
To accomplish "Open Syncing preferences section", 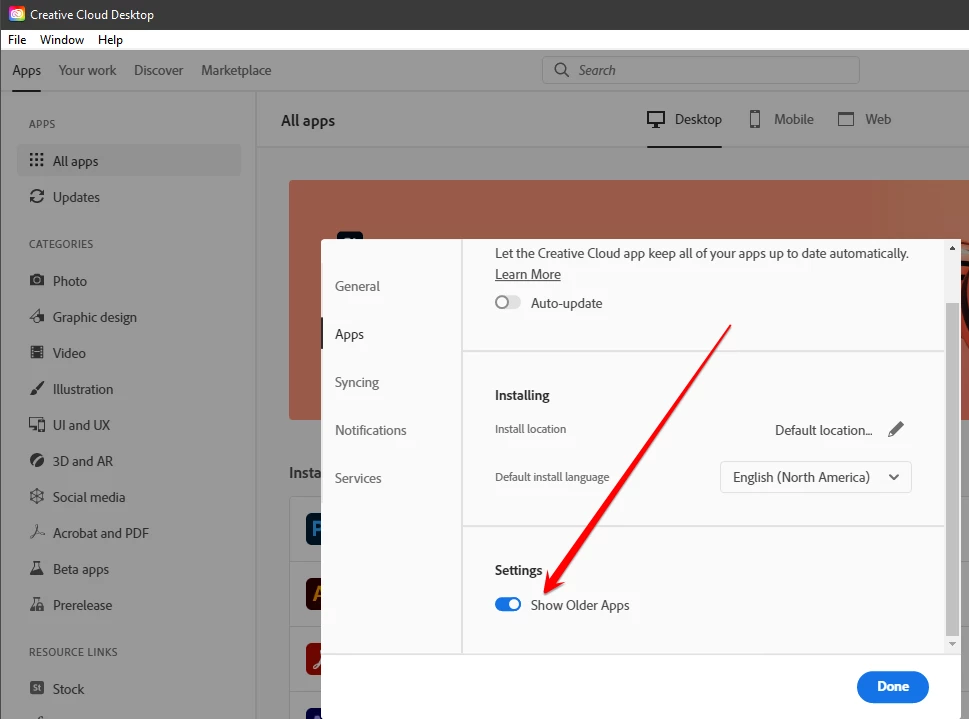I will 357,383.
